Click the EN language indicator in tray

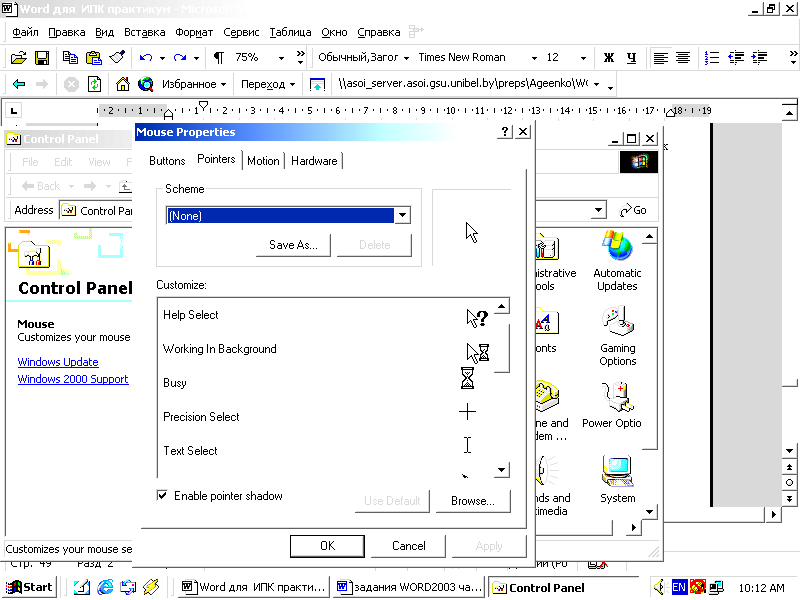(679, 587)
